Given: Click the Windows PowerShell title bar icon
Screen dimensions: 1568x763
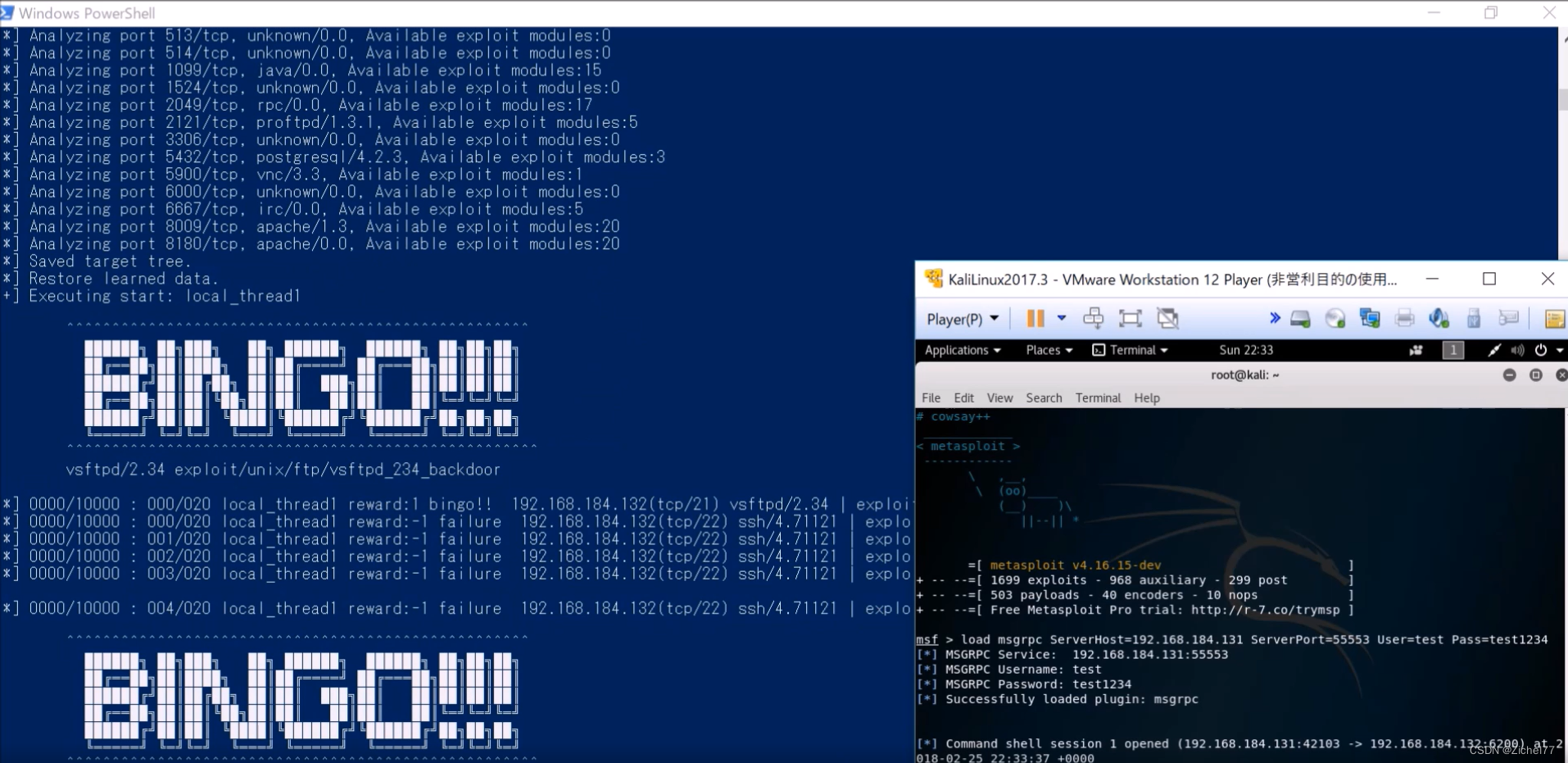Looking at the screenshot, I should (7, 12).
